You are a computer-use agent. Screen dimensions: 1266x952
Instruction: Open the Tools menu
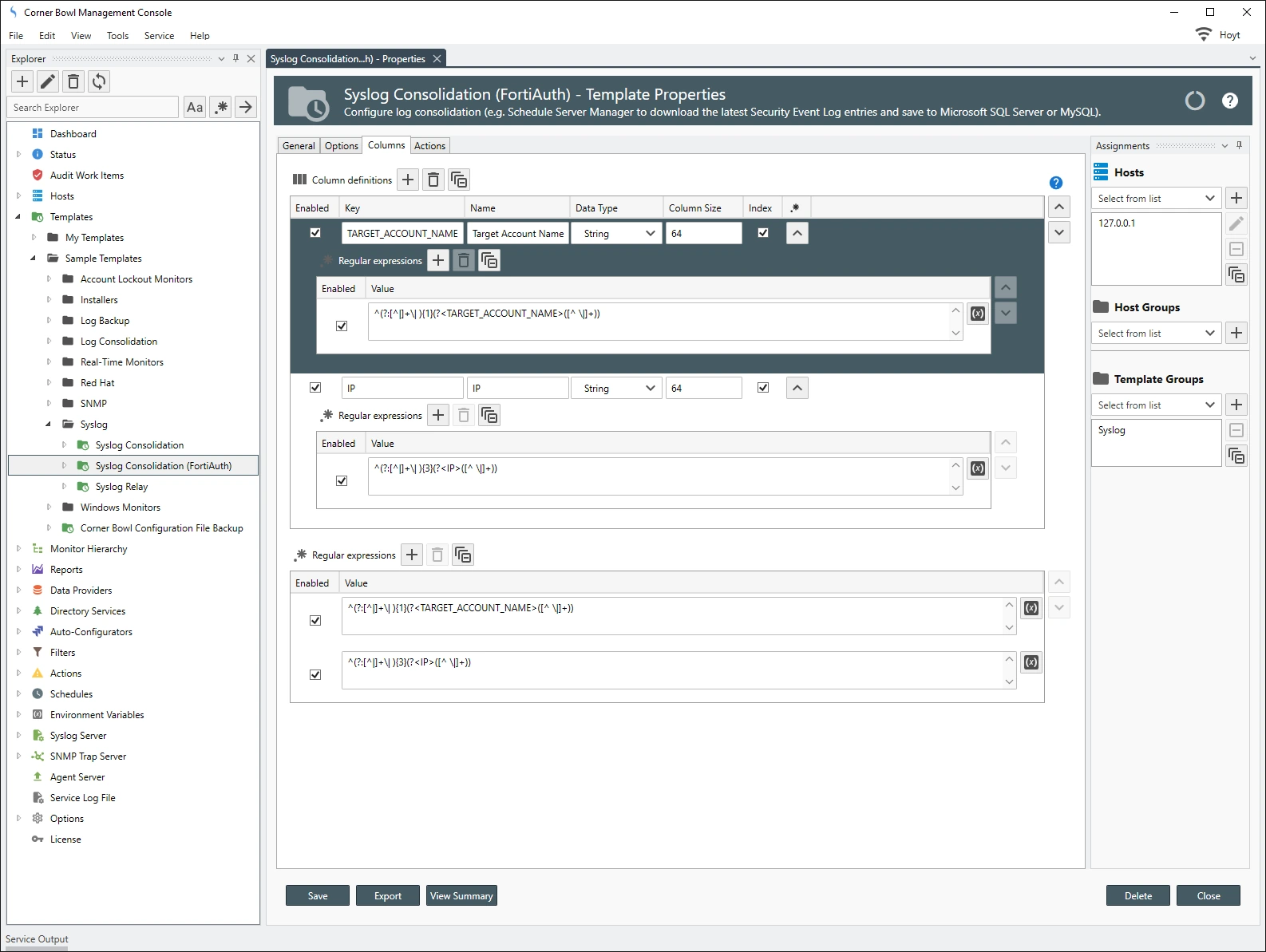click(x=117, y=35)
